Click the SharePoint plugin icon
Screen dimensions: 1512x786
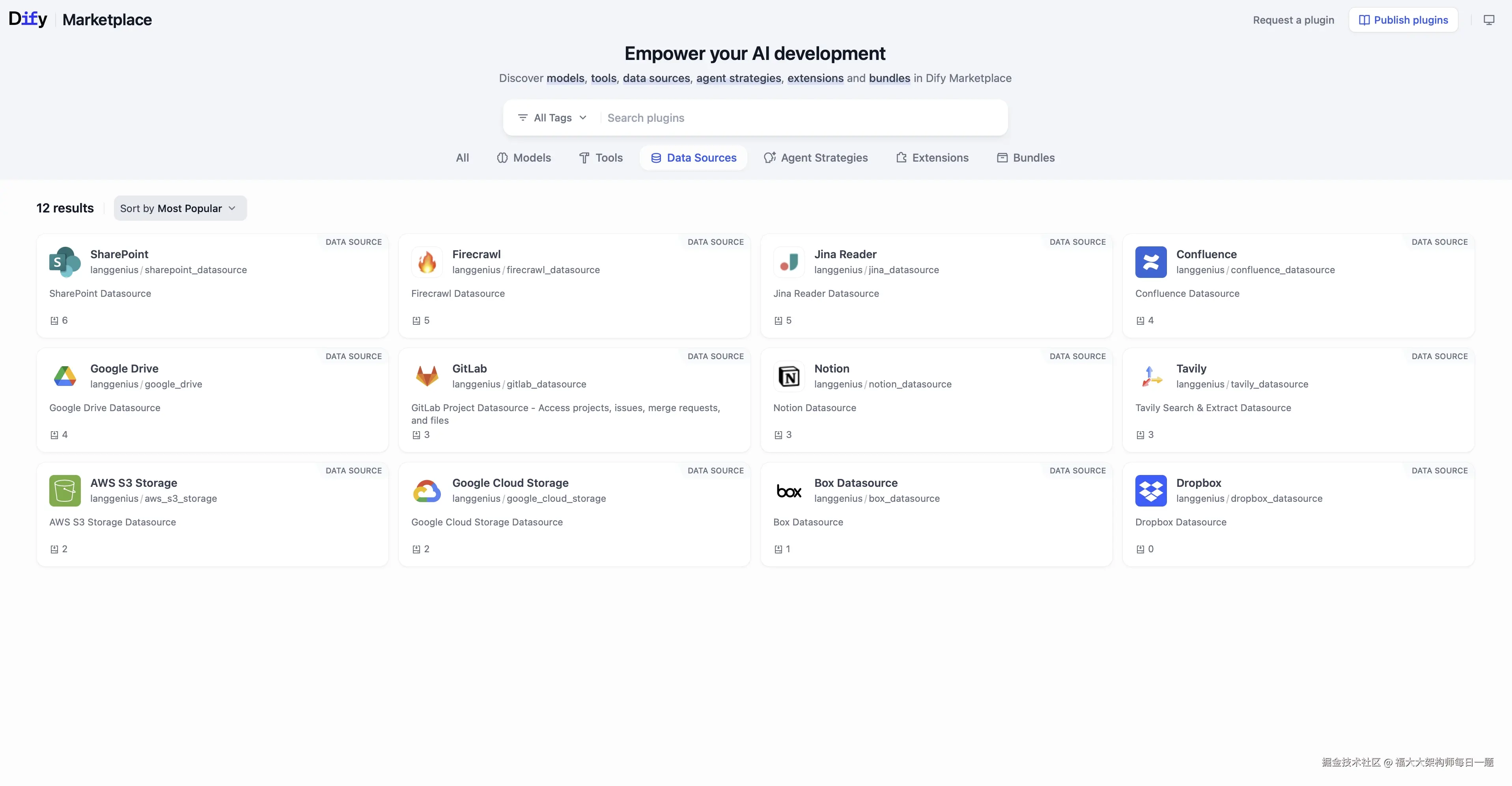click(x=65, y=262)
